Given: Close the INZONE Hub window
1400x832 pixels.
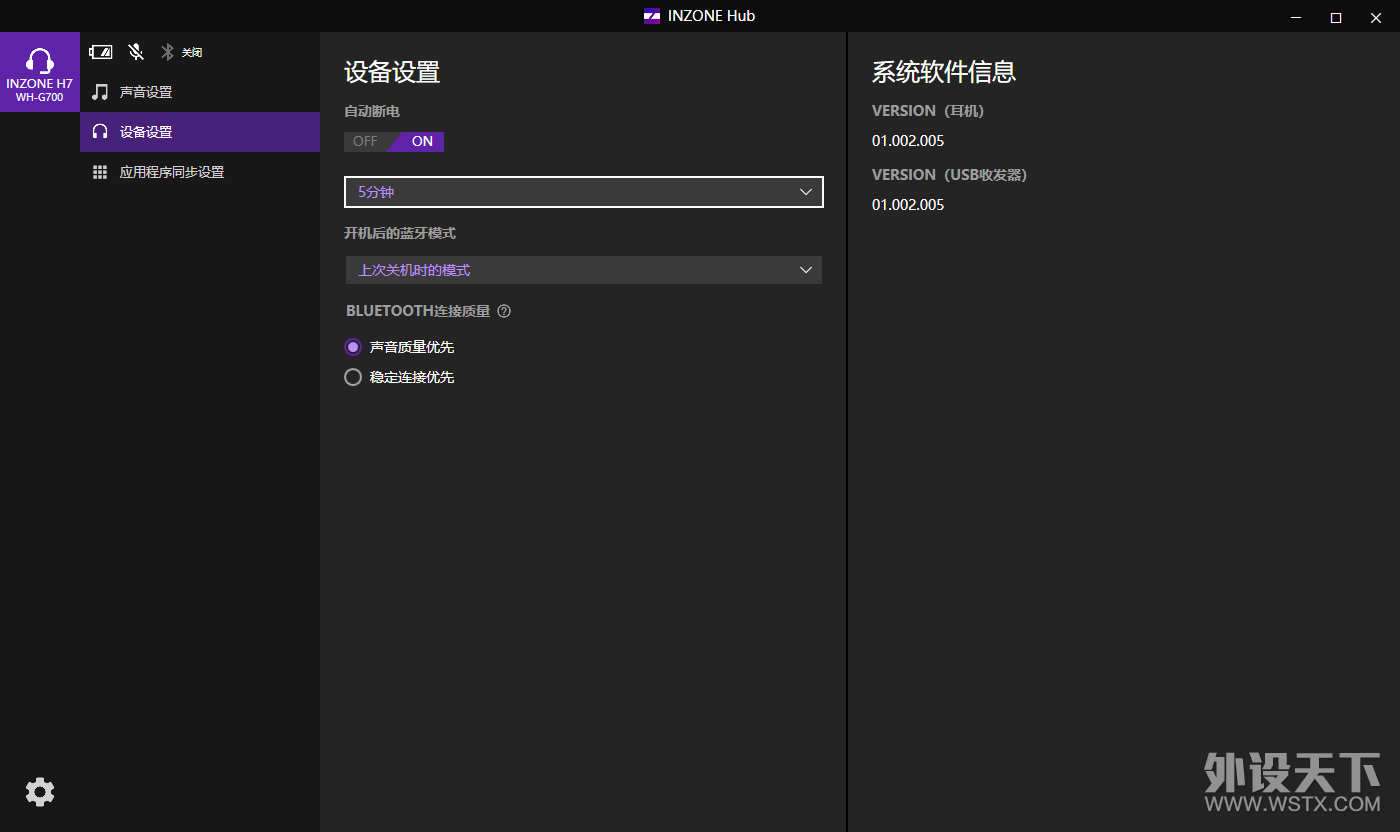Looking at the screenshot, I should coord(1376,16).
